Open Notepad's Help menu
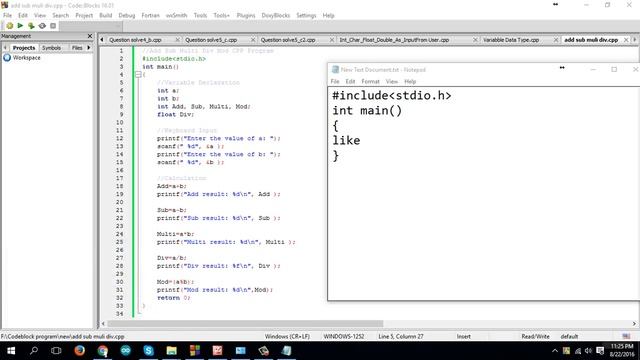 pyautogui.click(x=410, y=81)
